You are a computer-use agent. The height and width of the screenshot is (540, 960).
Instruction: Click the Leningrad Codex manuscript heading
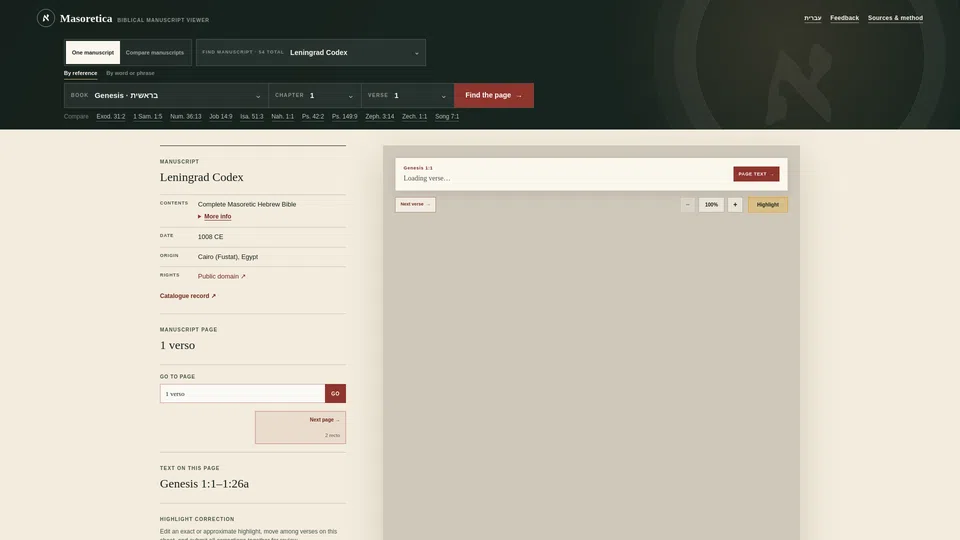coord(201,178)
